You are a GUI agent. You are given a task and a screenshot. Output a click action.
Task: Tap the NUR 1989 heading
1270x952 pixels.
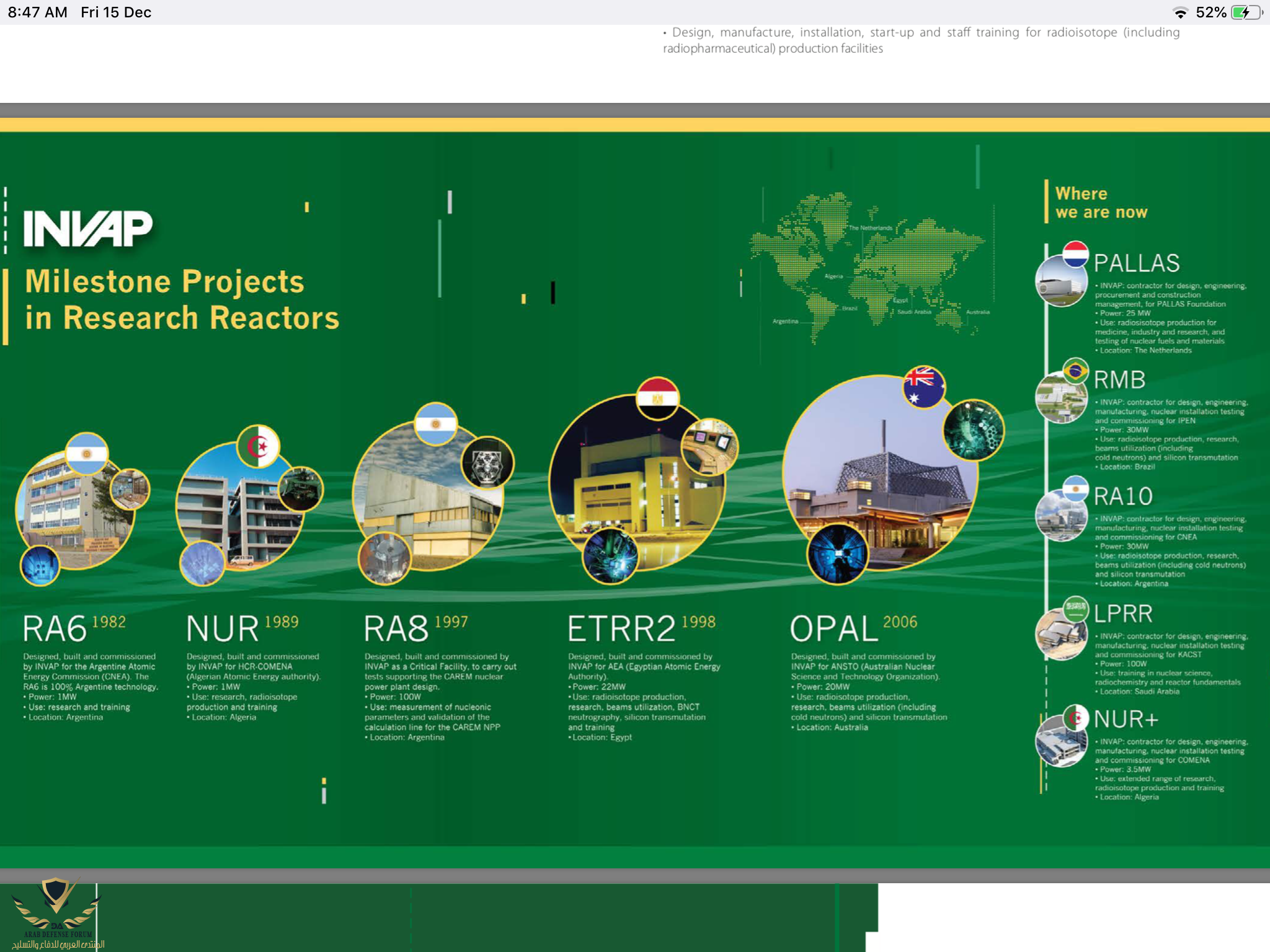pos(242,628)
